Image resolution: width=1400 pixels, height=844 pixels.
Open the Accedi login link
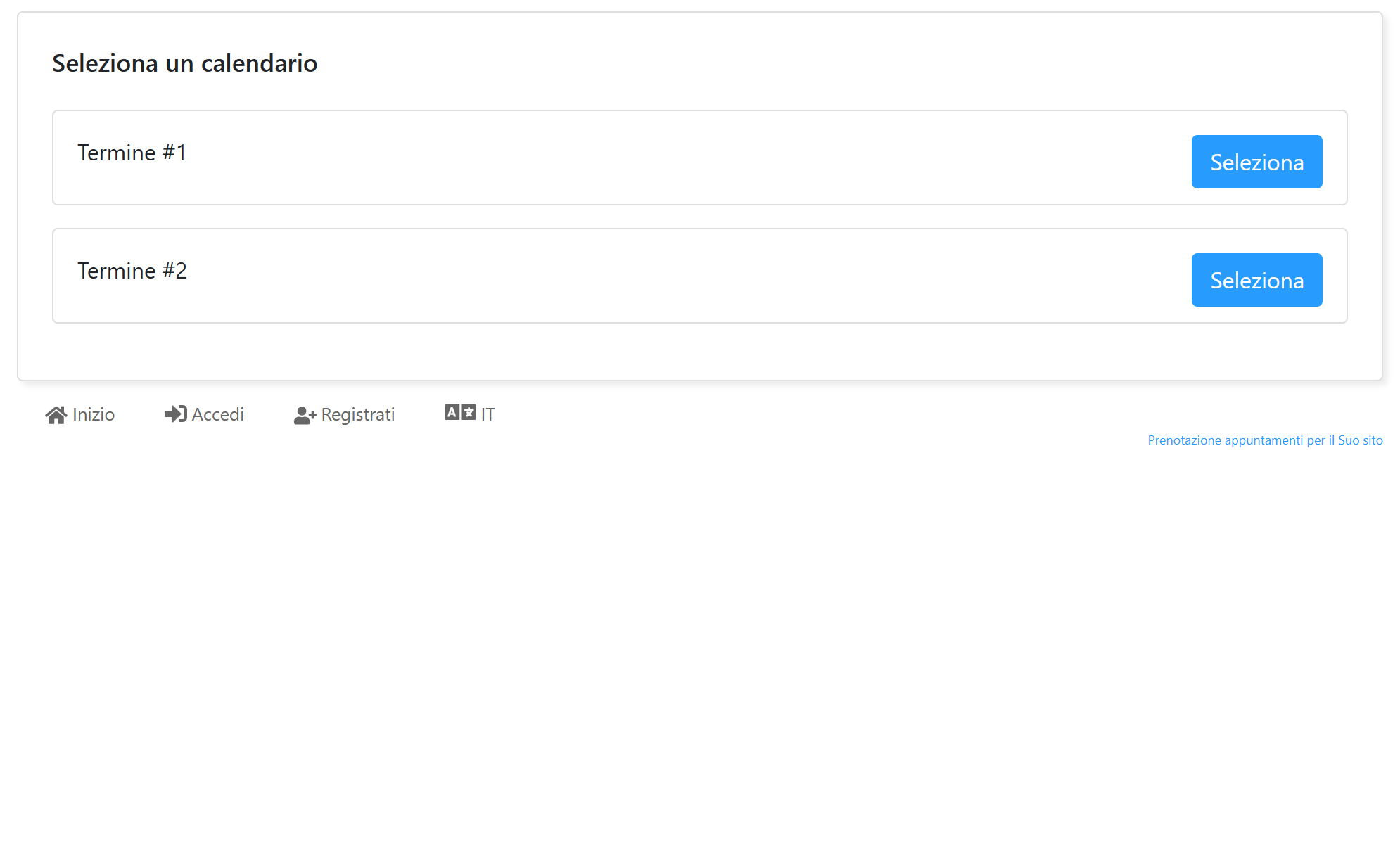tap(205, 415)
